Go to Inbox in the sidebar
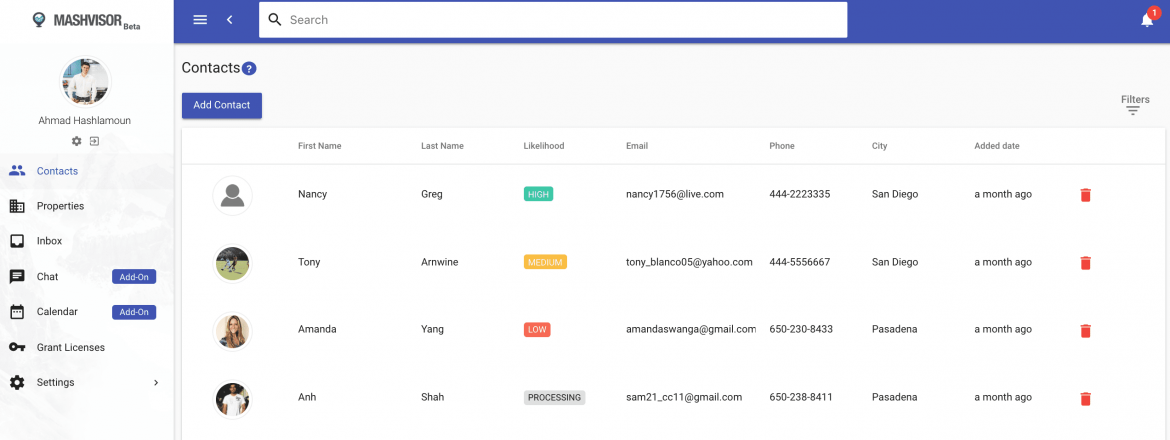Image resolution: width=1170 pixels, height=440 pixels. point(49,241)
